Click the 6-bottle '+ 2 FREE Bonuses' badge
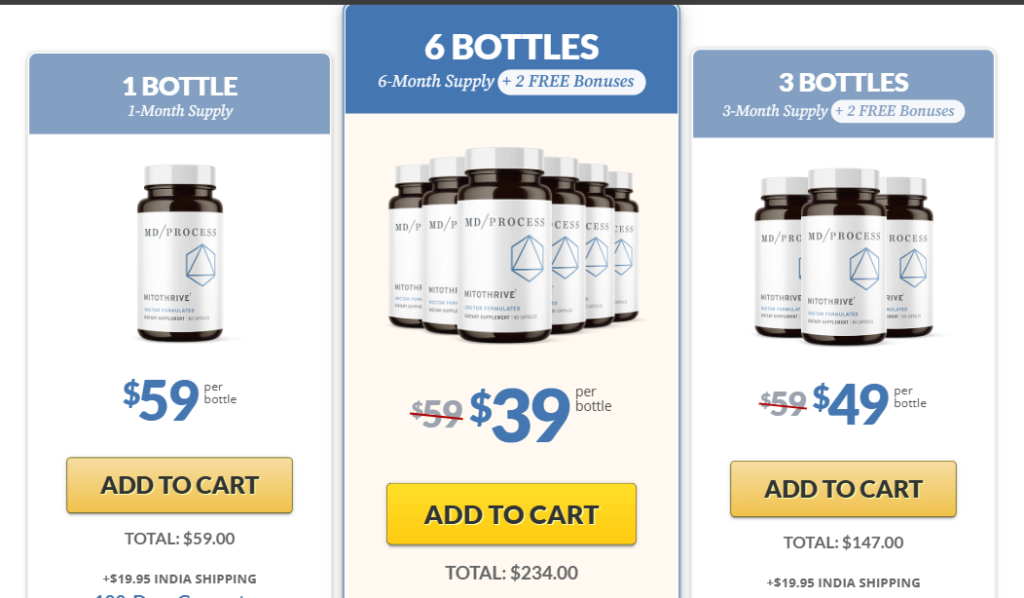 [571, 82]
